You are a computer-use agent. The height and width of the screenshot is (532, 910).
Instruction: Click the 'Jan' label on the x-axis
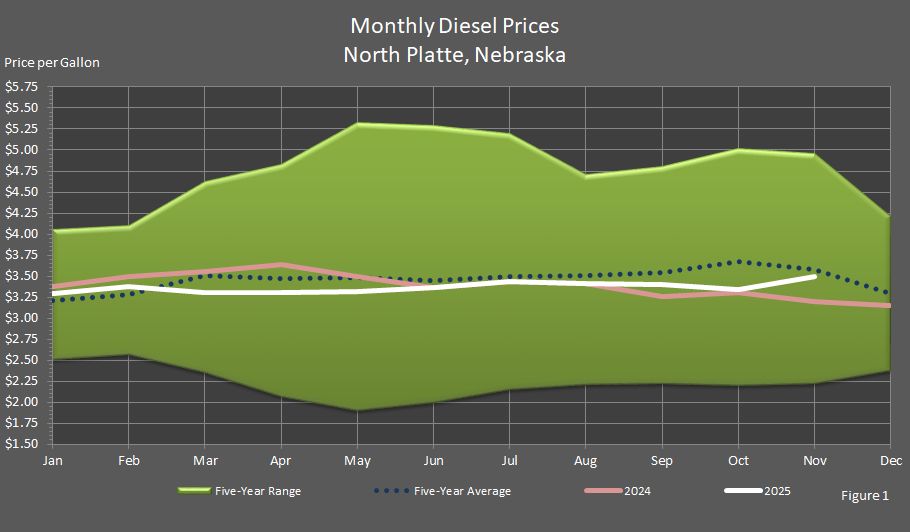(x=52, y=460)
